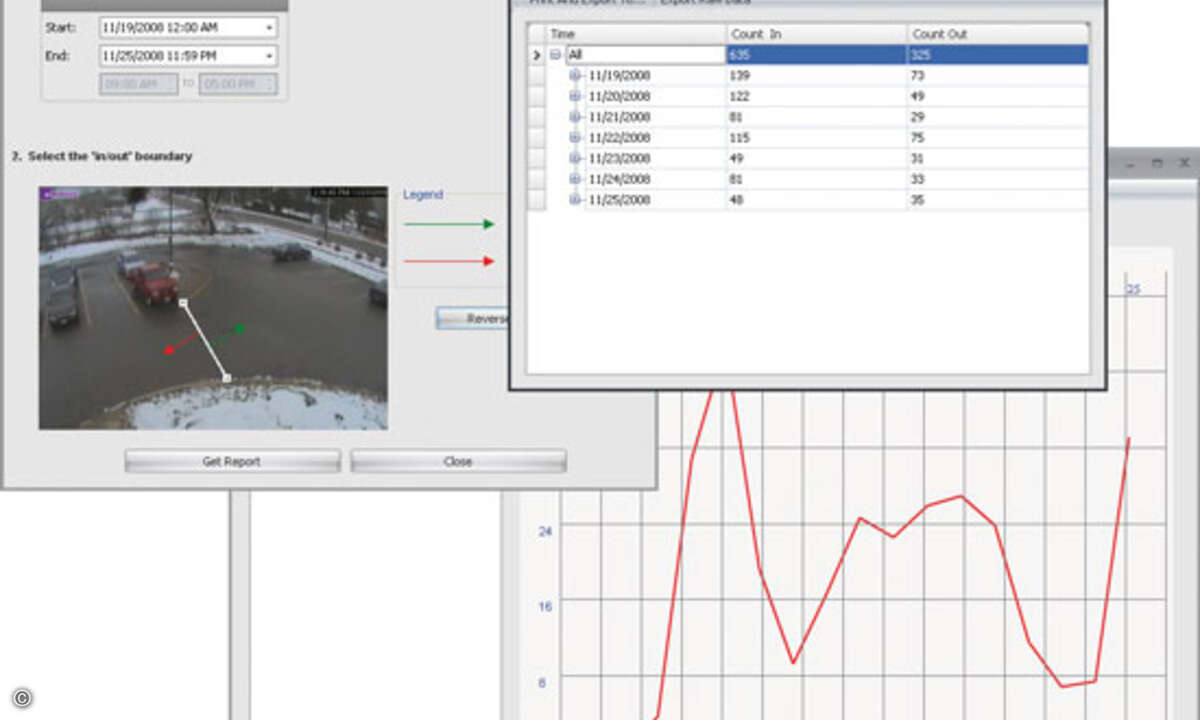Select the top handle of the boundary line
This screenshot has height=720, width=1200.
[183, 301]
